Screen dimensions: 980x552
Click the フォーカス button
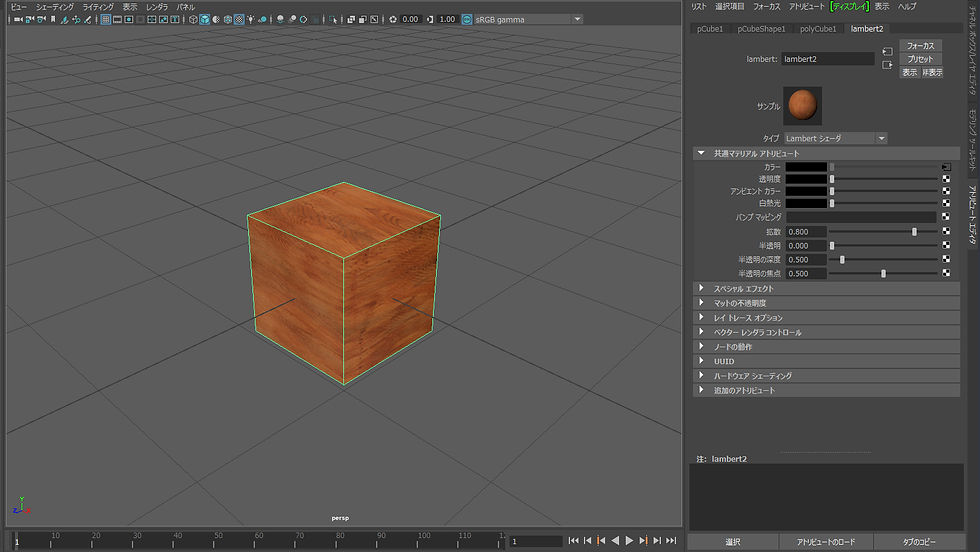point(921,46)
